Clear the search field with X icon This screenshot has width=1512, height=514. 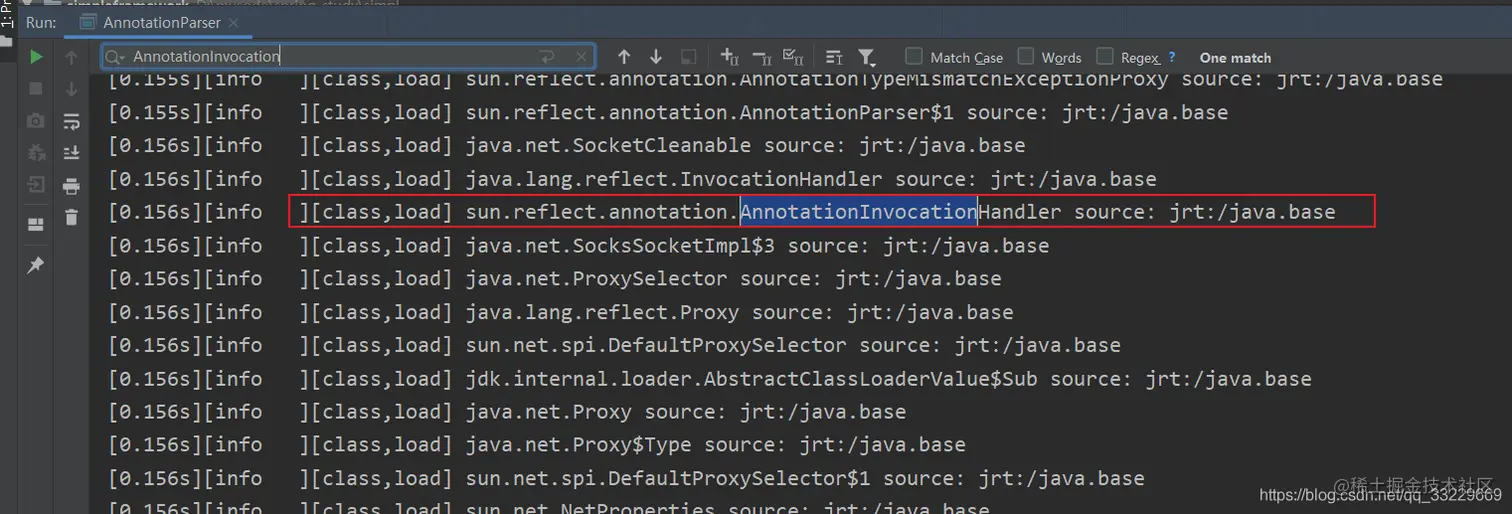pyautogui.click(x=581, y=57)
